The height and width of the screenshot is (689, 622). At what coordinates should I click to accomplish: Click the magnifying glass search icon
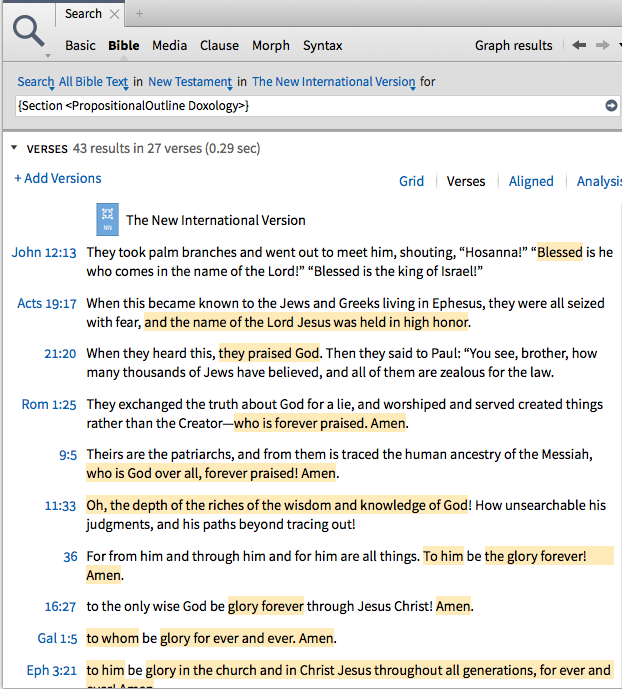[29, 31]
